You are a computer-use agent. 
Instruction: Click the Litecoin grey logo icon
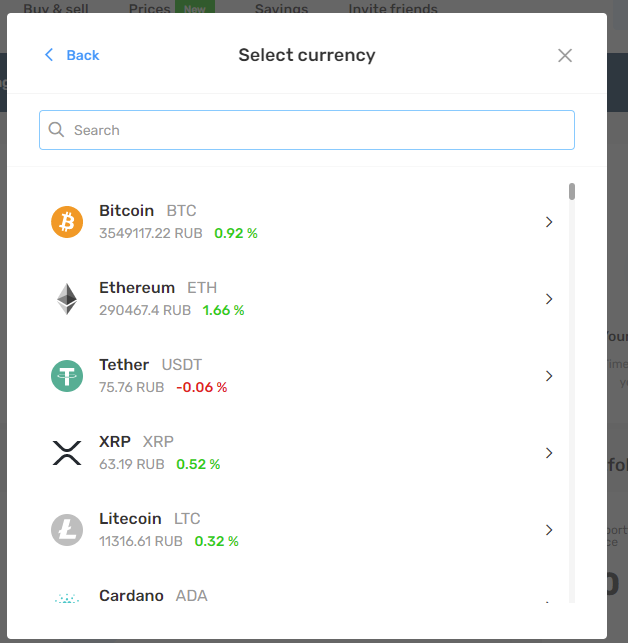[x=67, y=530]
